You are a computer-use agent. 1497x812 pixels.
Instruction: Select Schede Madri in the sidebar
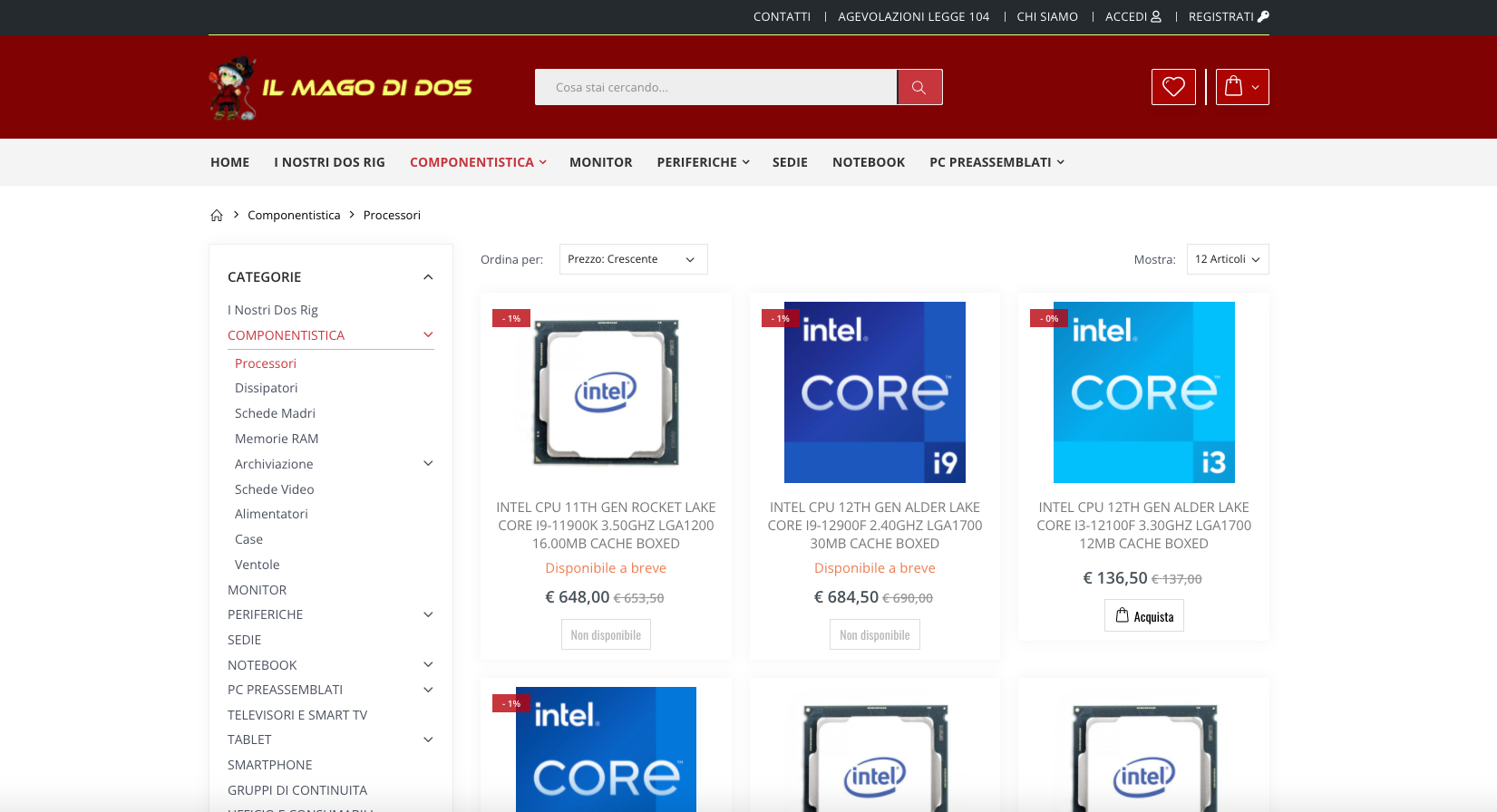click(x=275, y=413)
